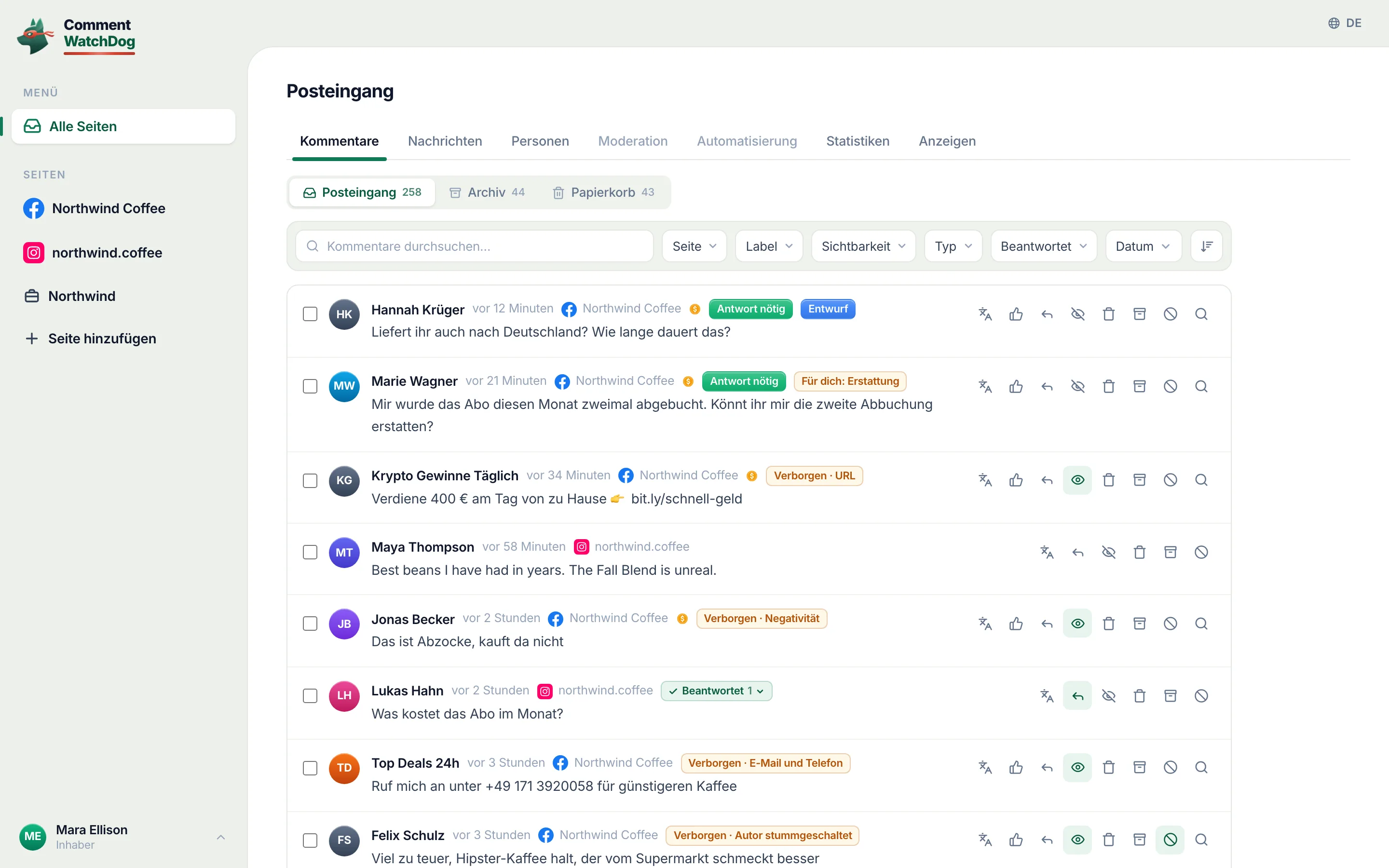Image resolution: width=1389 pixels, height=868 pixels.
Task: Archive Marie Wagner's comment
Action: click(x=1140, y=386)
